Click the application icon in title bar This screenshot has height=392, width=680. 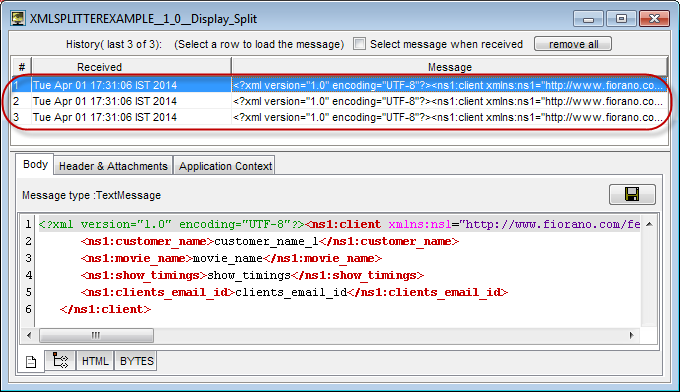click(18, 19)
